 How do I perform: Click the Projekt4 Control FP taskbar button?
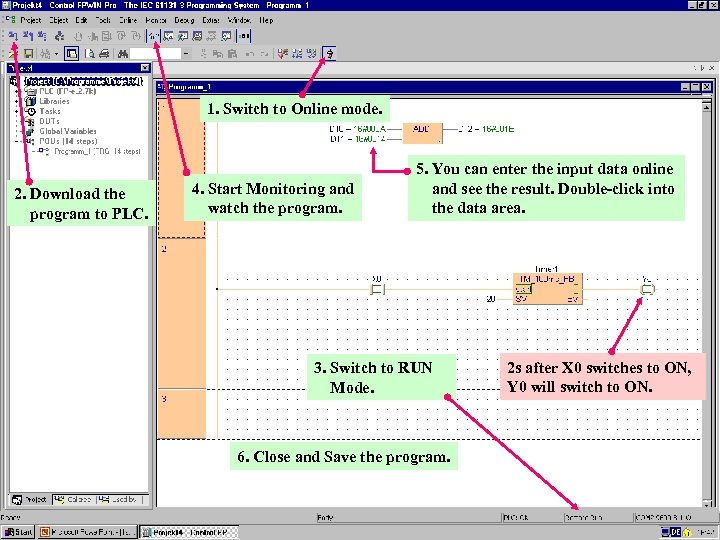[189, 532]
